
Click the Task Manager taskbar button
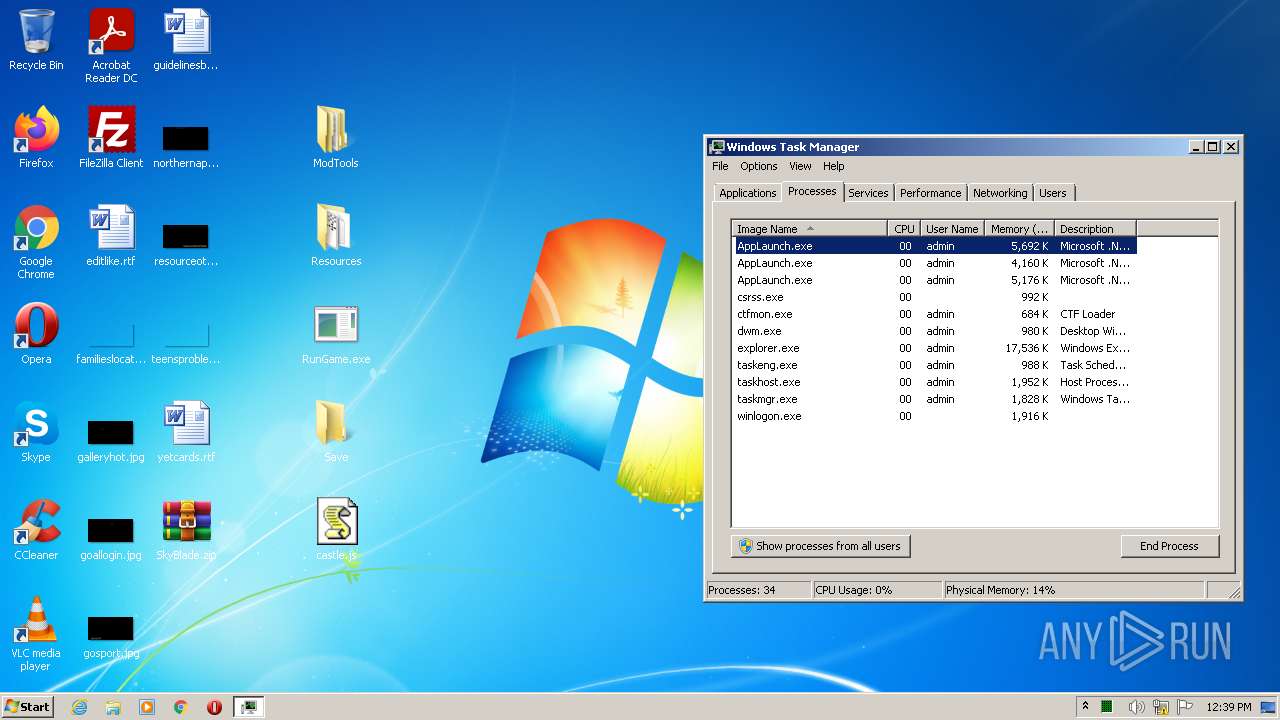point(248,707)
